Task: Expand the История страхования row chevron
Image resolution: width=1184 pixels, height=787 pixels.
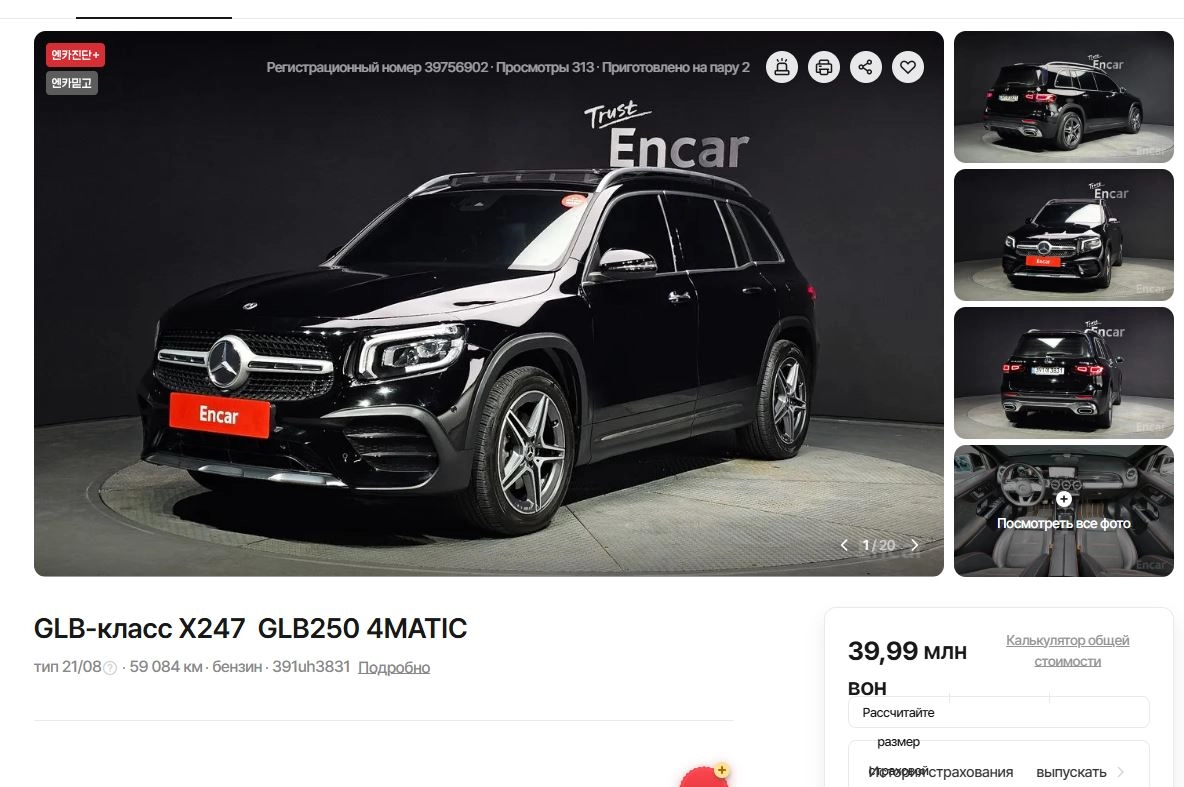Action: point(1121,772)
